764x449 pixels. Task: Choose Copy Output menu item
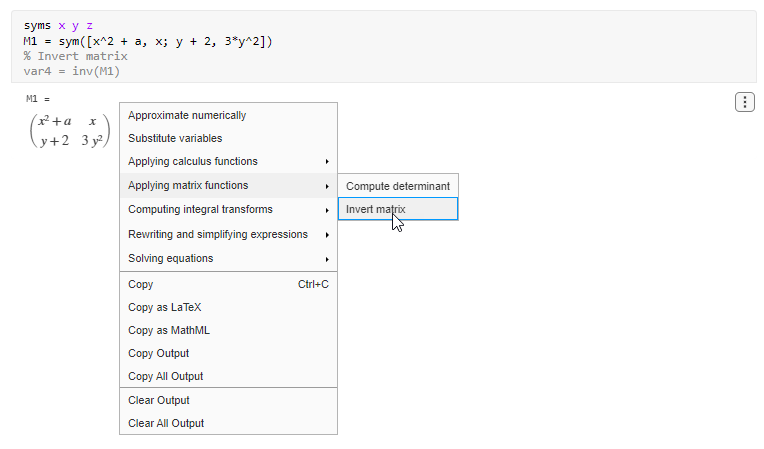[159, 353]
